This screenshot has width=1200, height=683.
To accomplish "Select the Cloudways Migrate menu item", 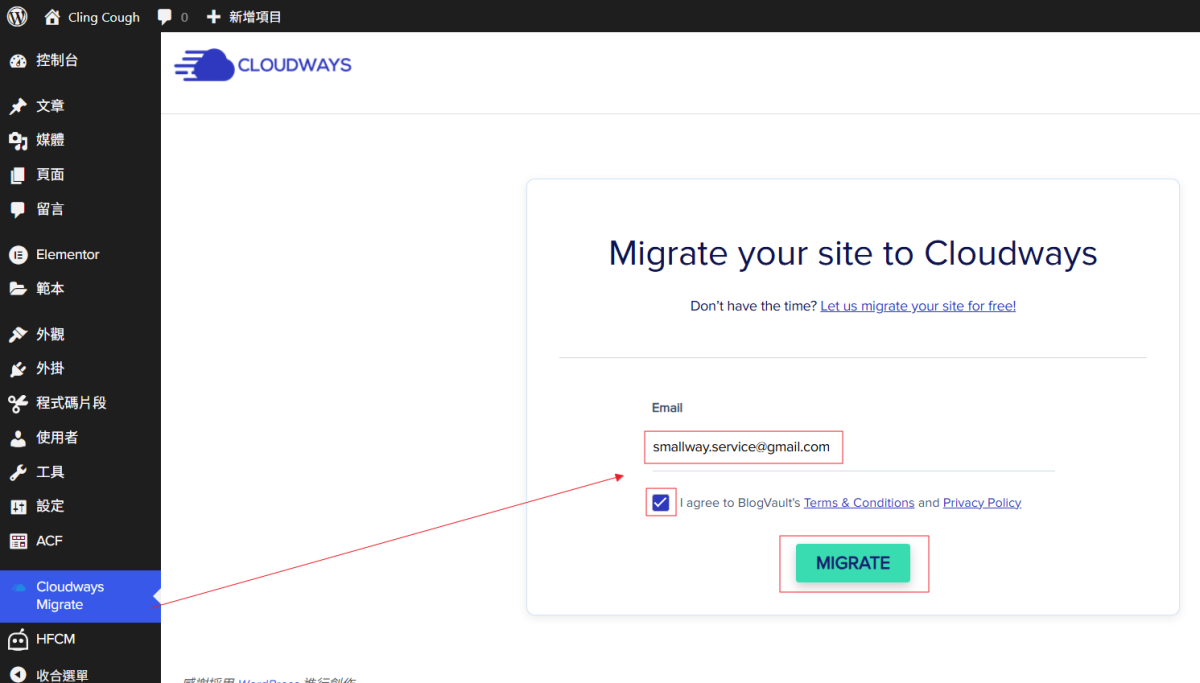I will 70,596.
